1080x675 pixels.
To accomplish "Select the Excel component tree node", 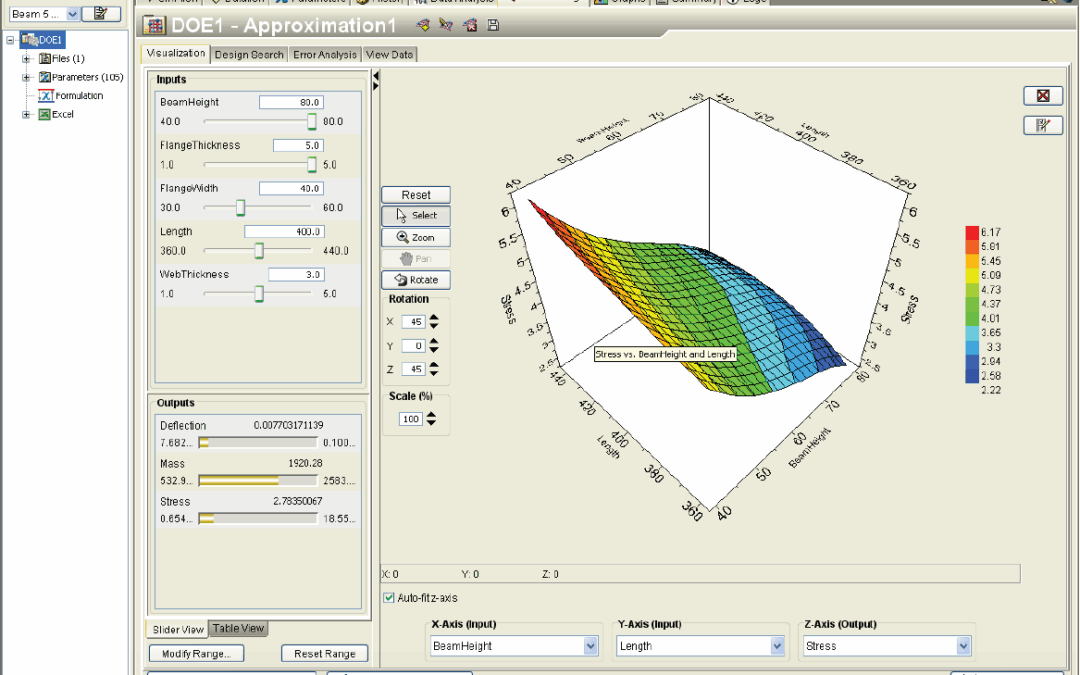I will [x=56, y=114].
